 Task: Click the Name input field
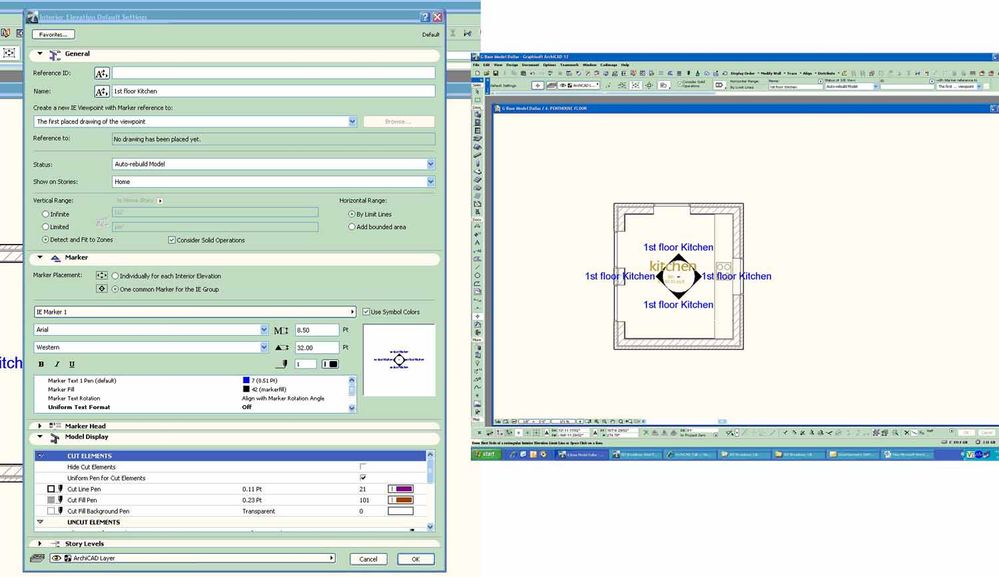pos(274,92)
